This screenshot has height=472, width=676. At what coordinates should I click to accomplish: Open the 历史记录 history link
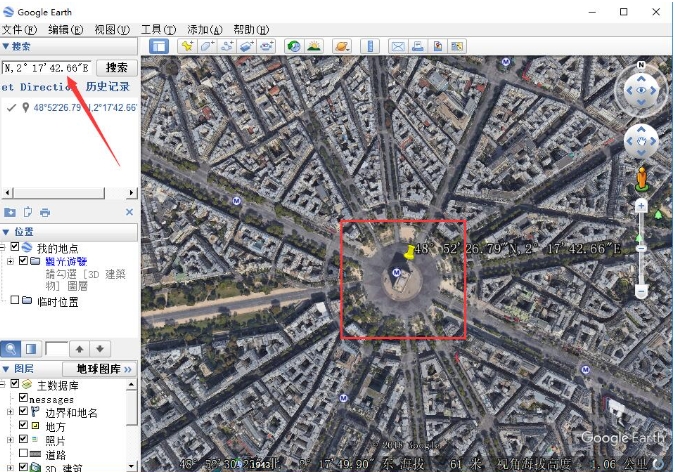[107, 86]
